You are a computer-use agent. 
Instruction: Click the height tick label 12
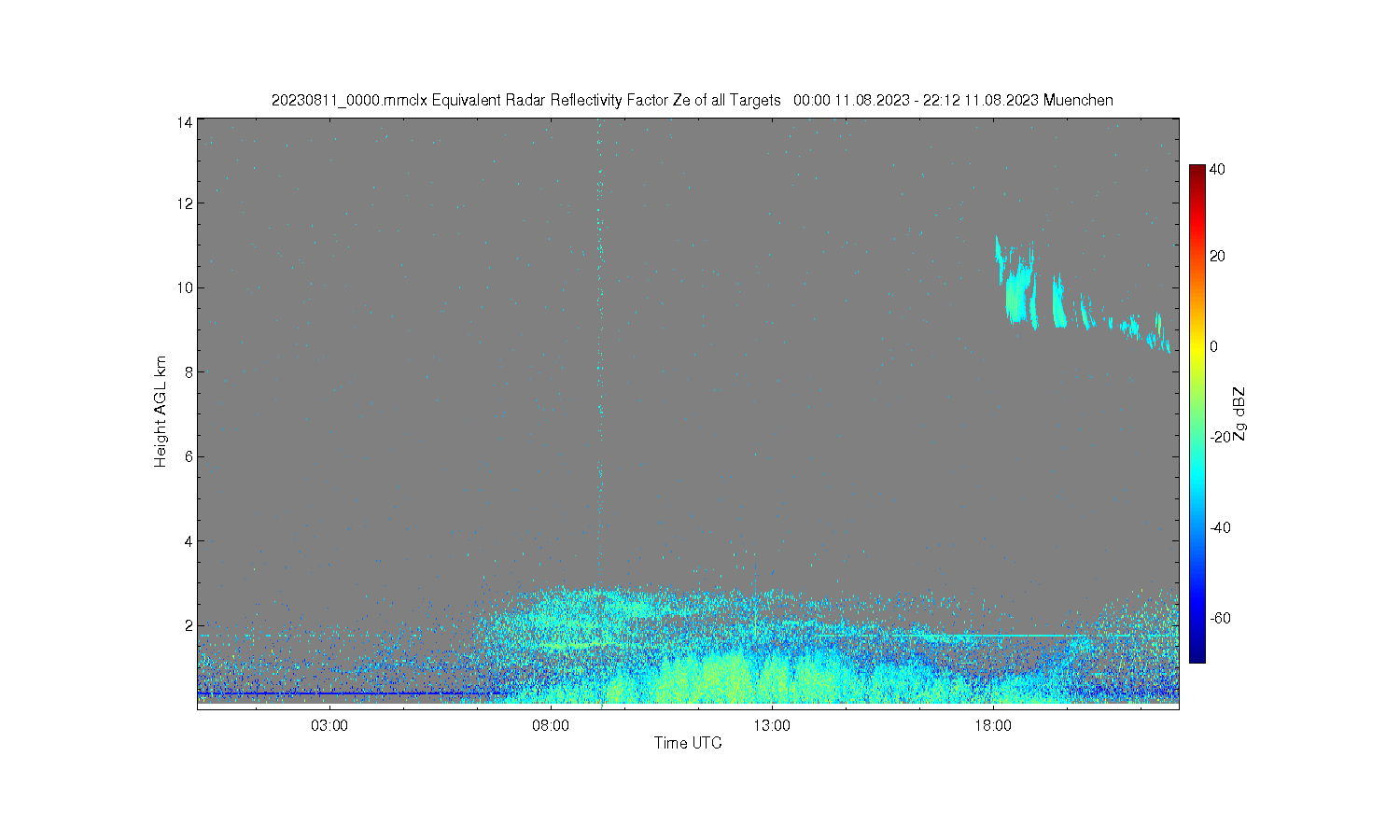[x=185, y=203]
